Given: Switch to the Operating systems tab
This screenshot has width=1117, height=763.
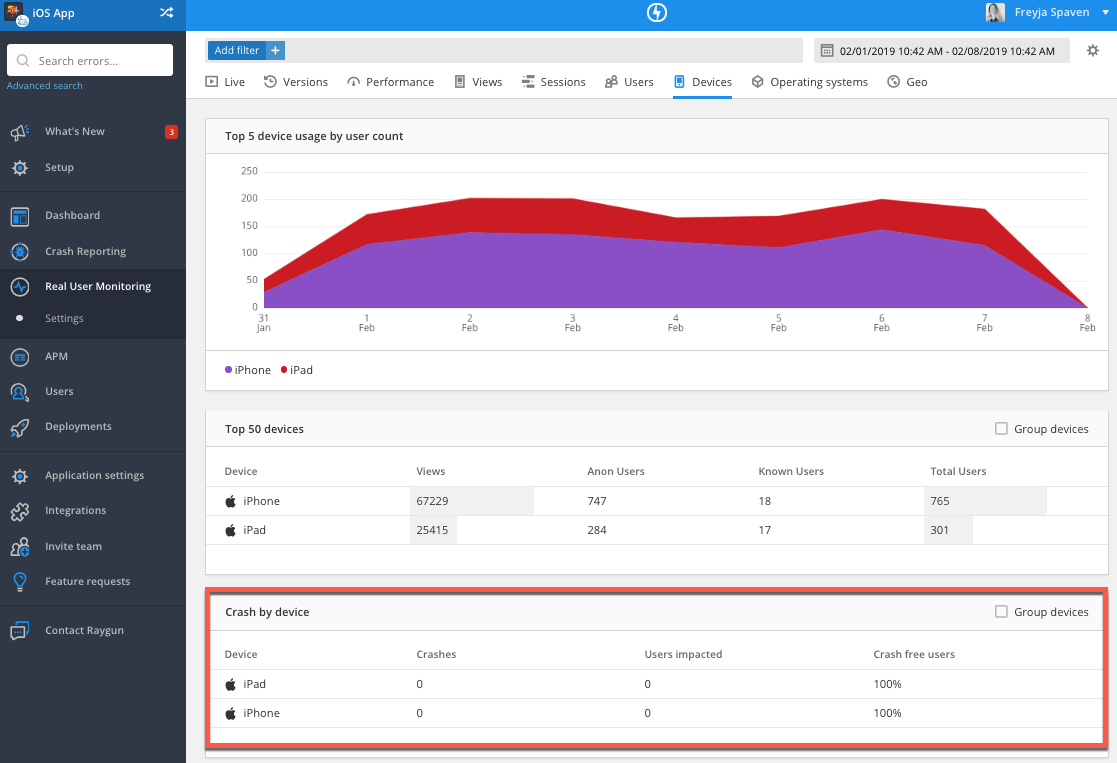Looking at the screenshot, I should pyautogui.click(x=810, y=81).
